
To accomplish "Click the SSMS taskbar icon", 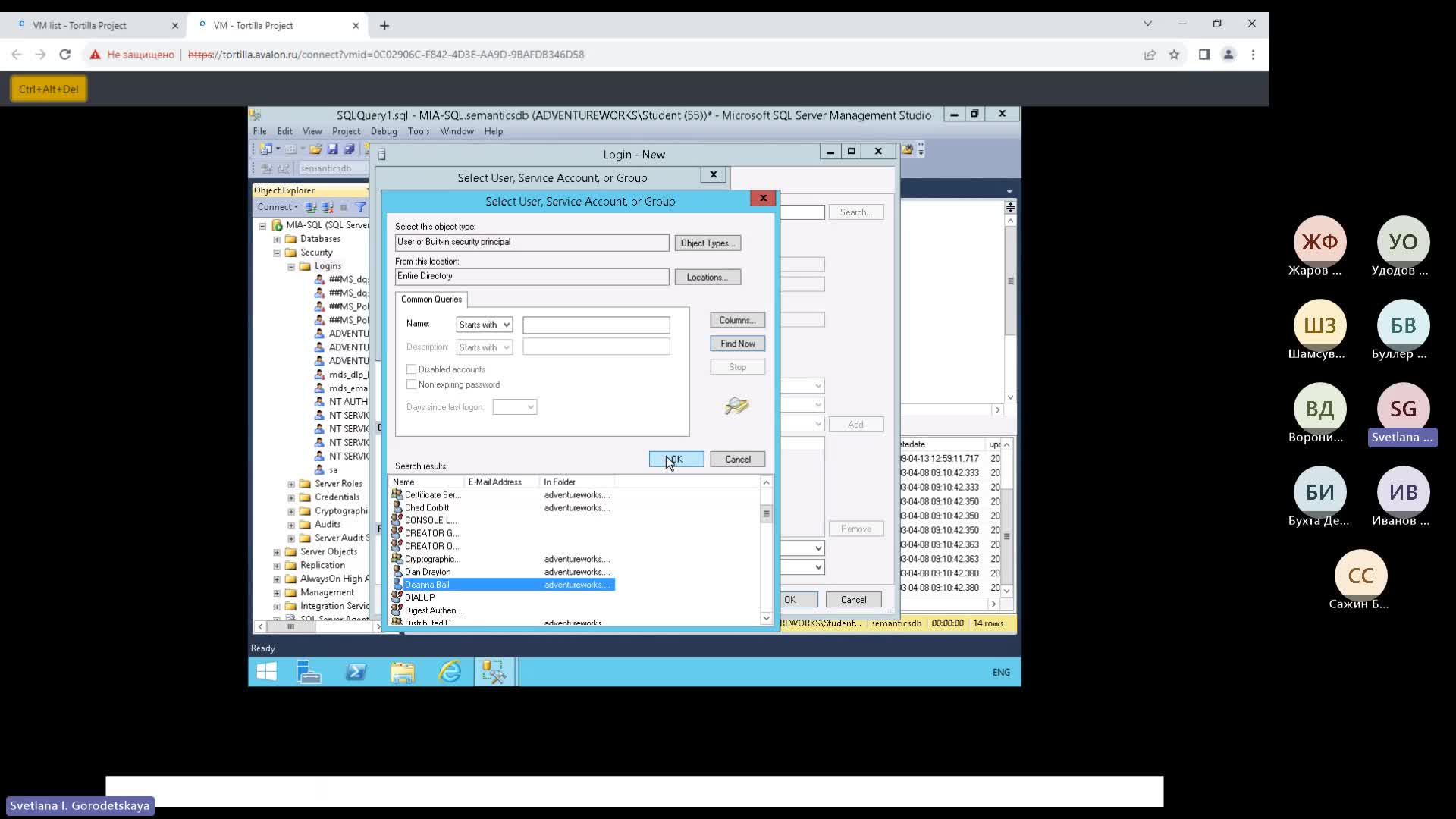I will point(494,672).
